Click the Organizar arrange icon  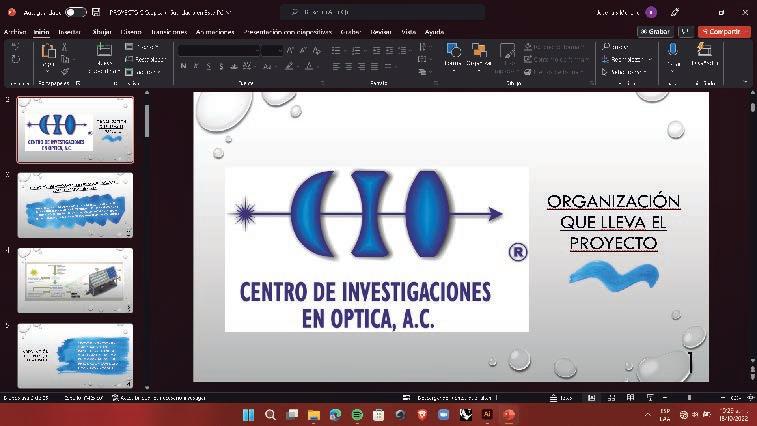point(479,50)
